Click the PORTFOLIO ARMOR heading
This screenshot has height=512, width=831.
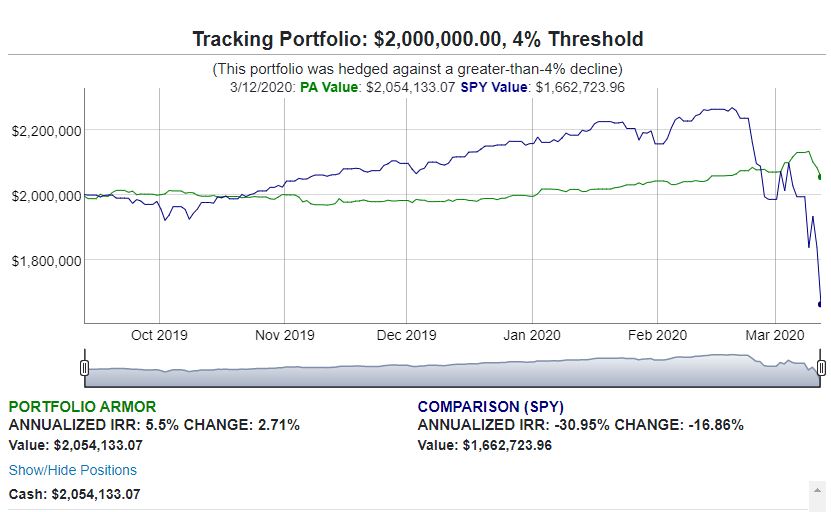pos(83,407)
